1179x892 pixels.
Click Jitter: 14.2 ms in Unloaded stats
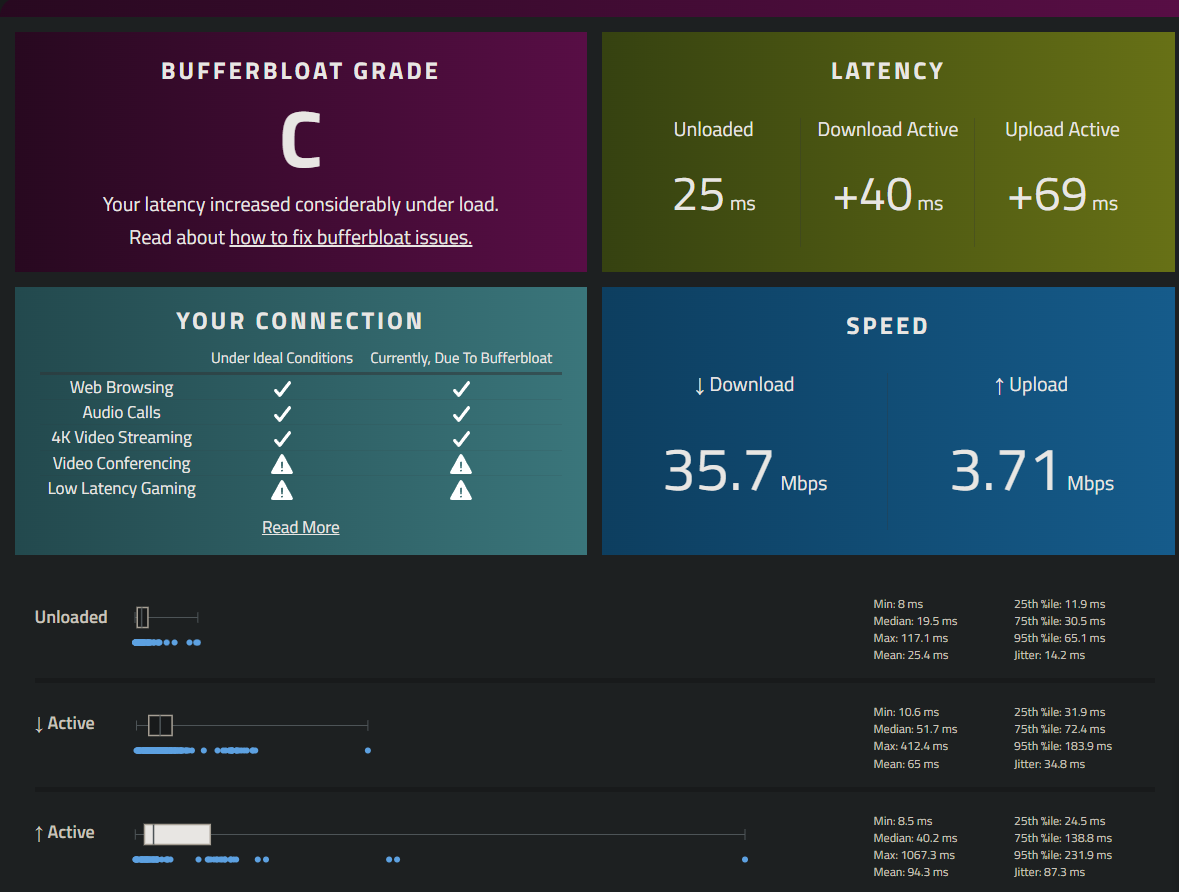coord(1050,655)
